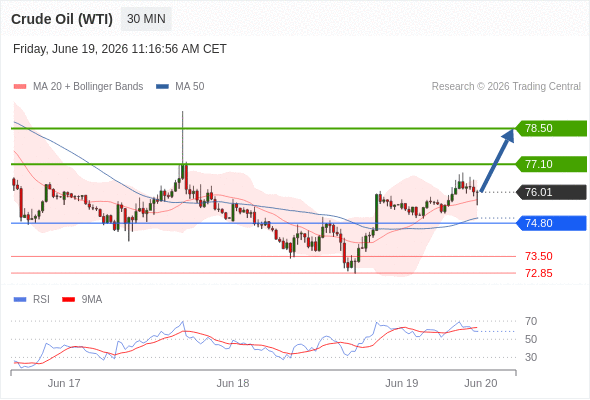Click the 76.01 current price tag
Screen dimensions: 590x400
pyautogui.click(x=551, y=192)
